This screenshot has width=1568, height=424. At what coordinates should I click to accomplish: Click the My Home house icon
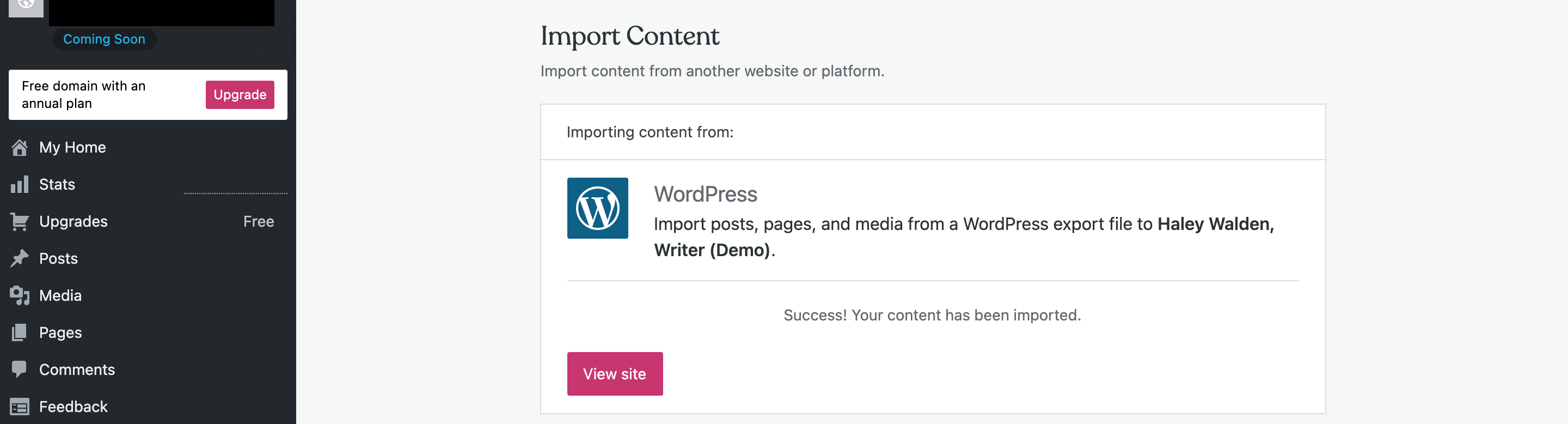point(20,148)
